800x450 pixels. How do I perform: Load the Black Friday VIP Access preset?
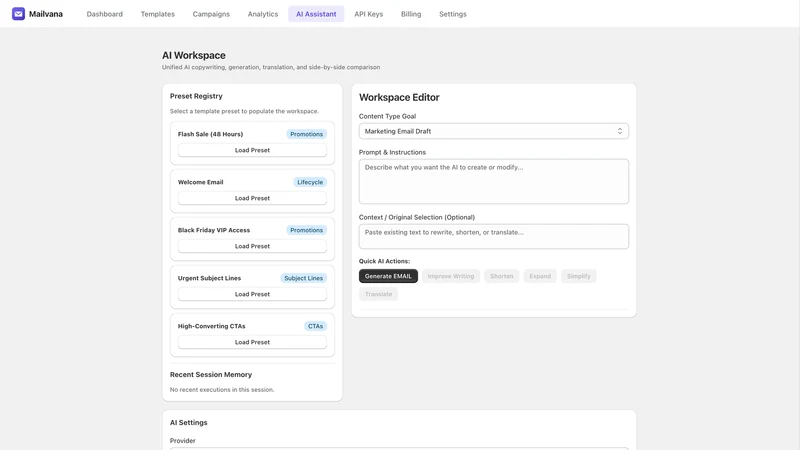click(x=252, y=246)
